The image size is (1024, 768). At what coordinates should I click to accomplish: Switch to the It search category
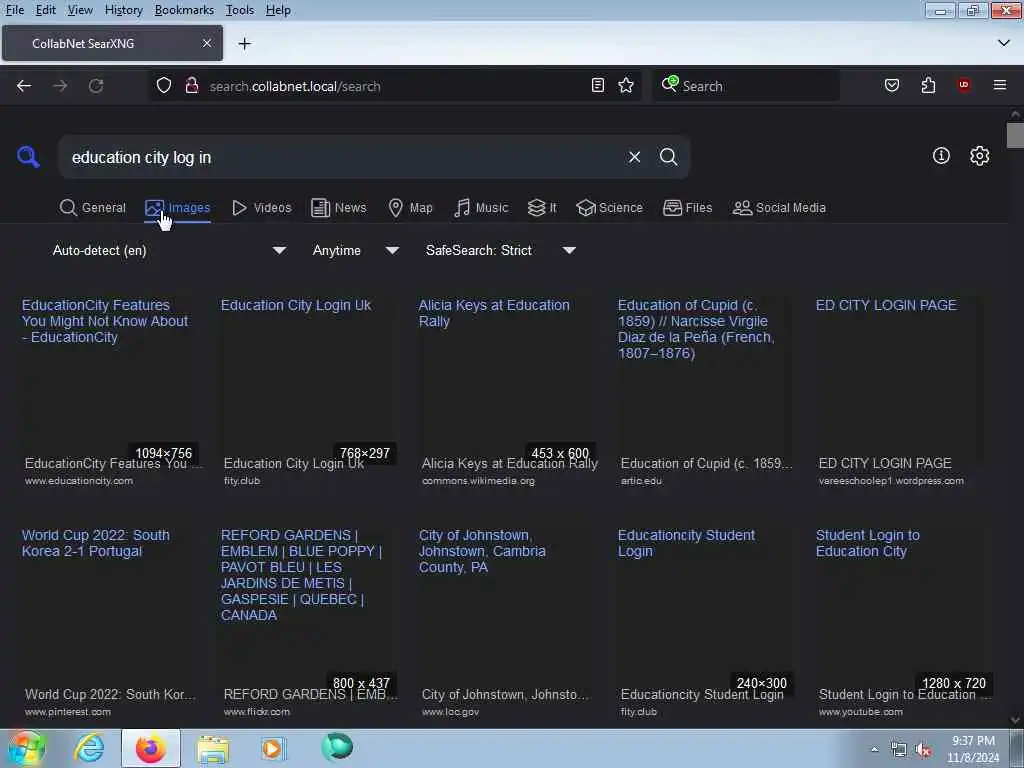click(542, 208)
